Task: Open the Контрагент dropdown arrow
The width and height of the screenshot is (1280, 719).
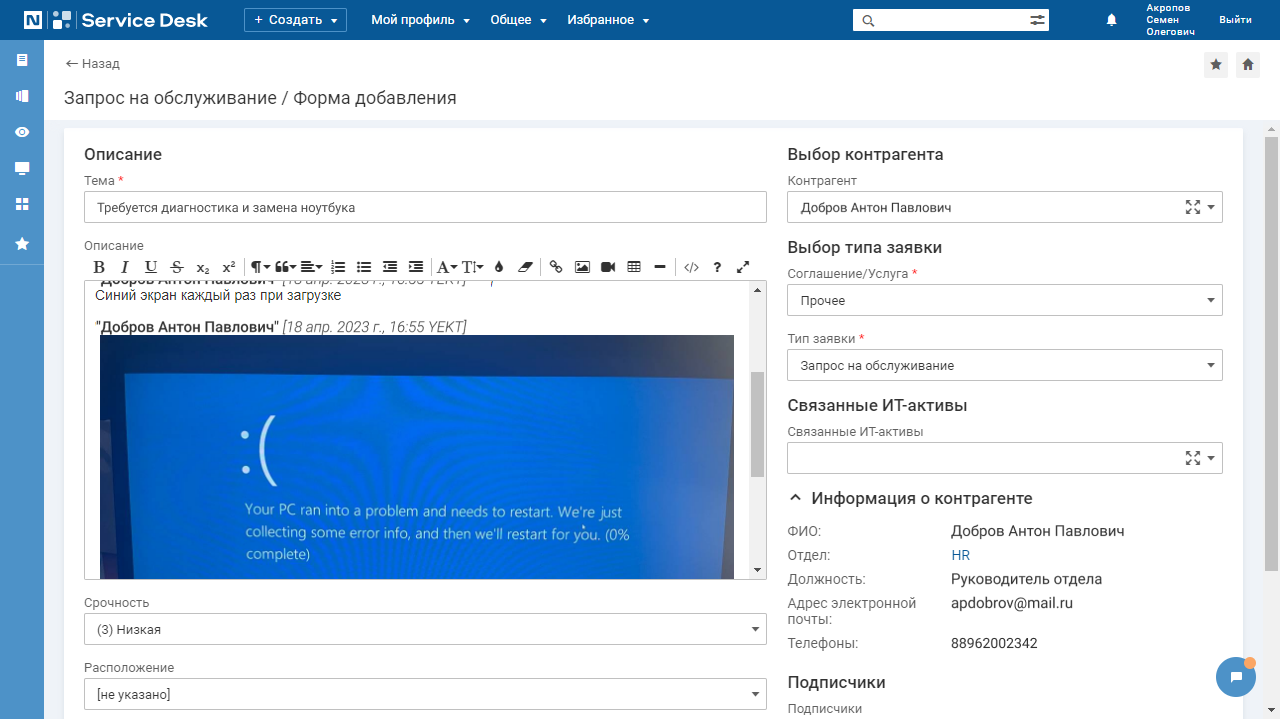Action: click(x=1211, y=207)
